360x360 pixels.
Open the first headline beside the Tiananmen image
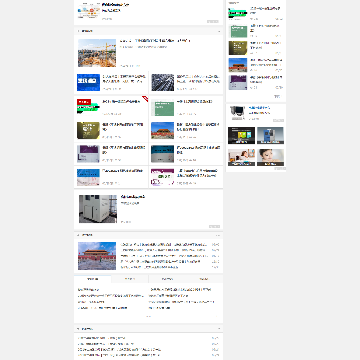click(x=163, y=244)
